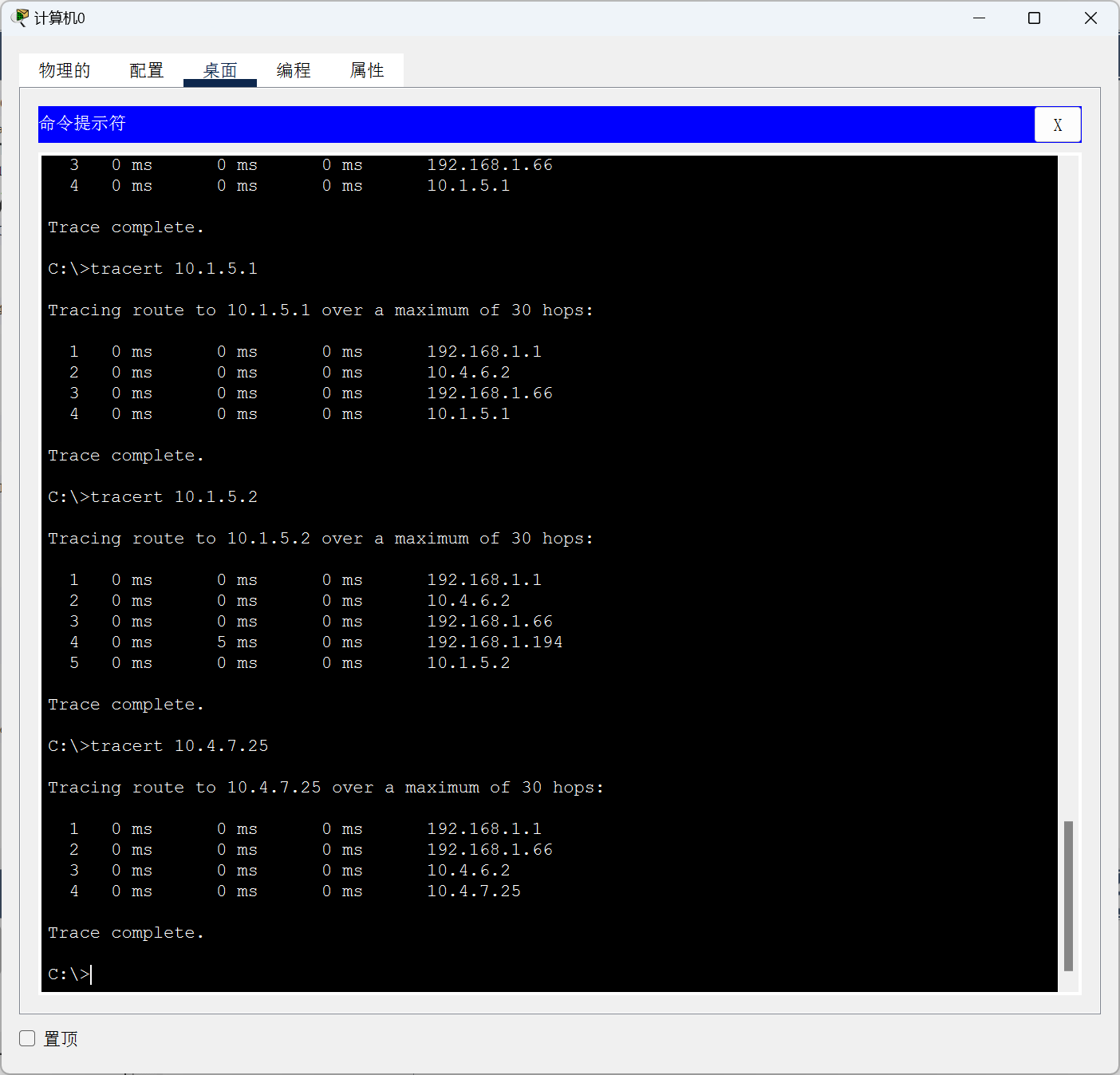
Task: Click 'Tracing route to 10.4.7.25' line
Action: (x=325, y=788)
